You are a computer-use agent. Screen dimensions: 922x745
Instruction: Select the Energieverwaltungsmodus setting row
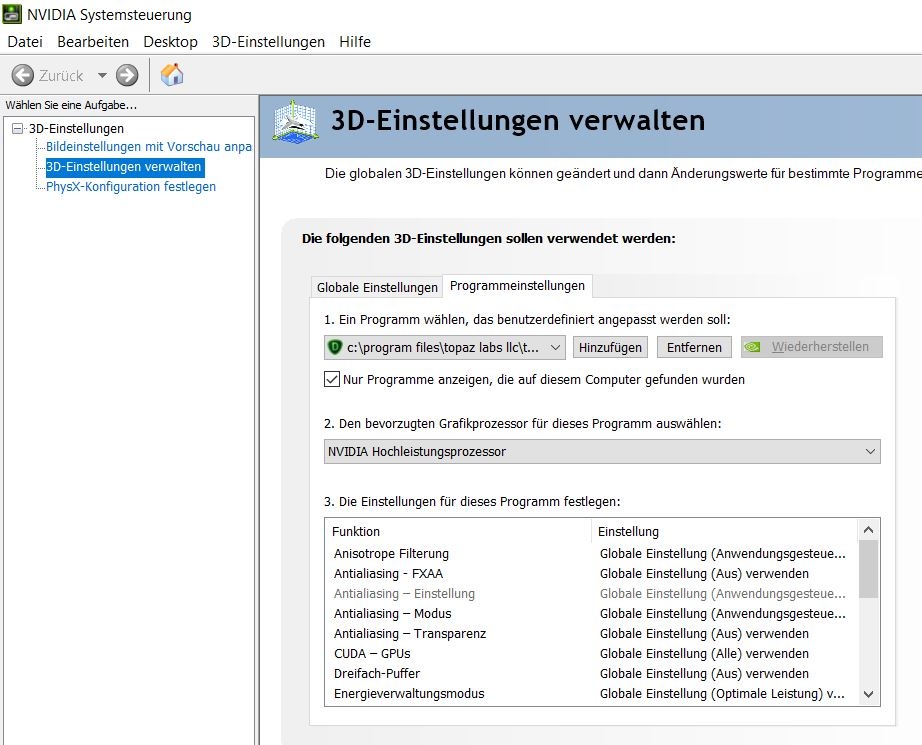[x=409, y=694]
